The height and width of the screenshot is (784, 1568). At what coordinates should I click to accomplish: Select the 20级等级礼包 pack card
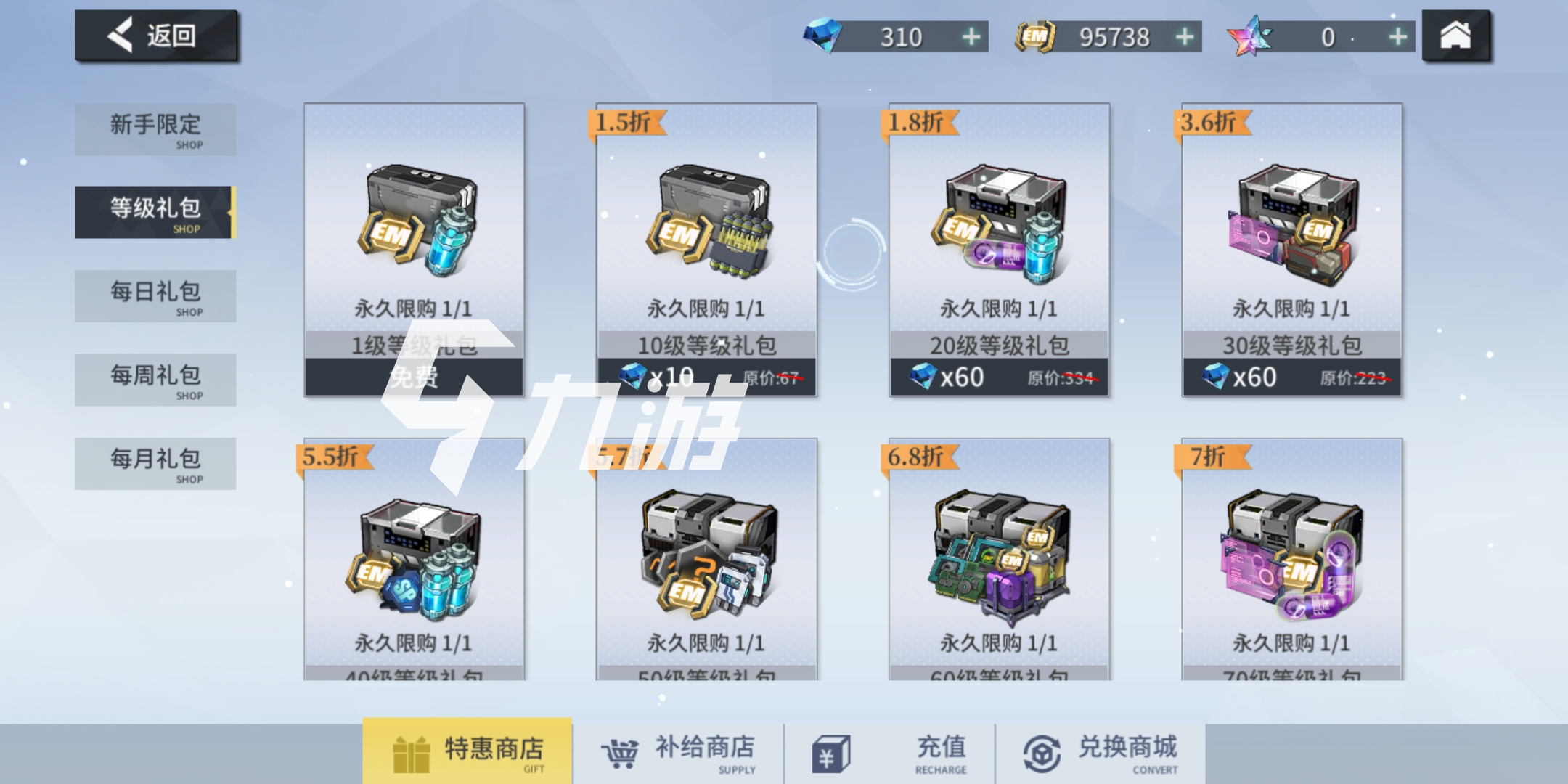1000,250
